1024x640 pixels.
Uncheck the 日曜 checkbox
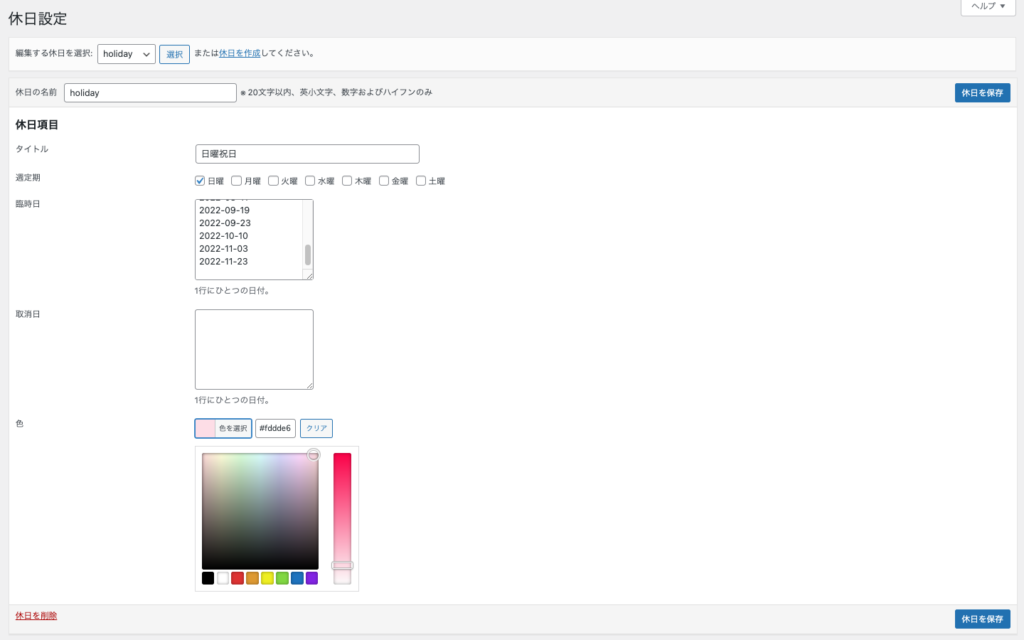[x=200, y=181]
